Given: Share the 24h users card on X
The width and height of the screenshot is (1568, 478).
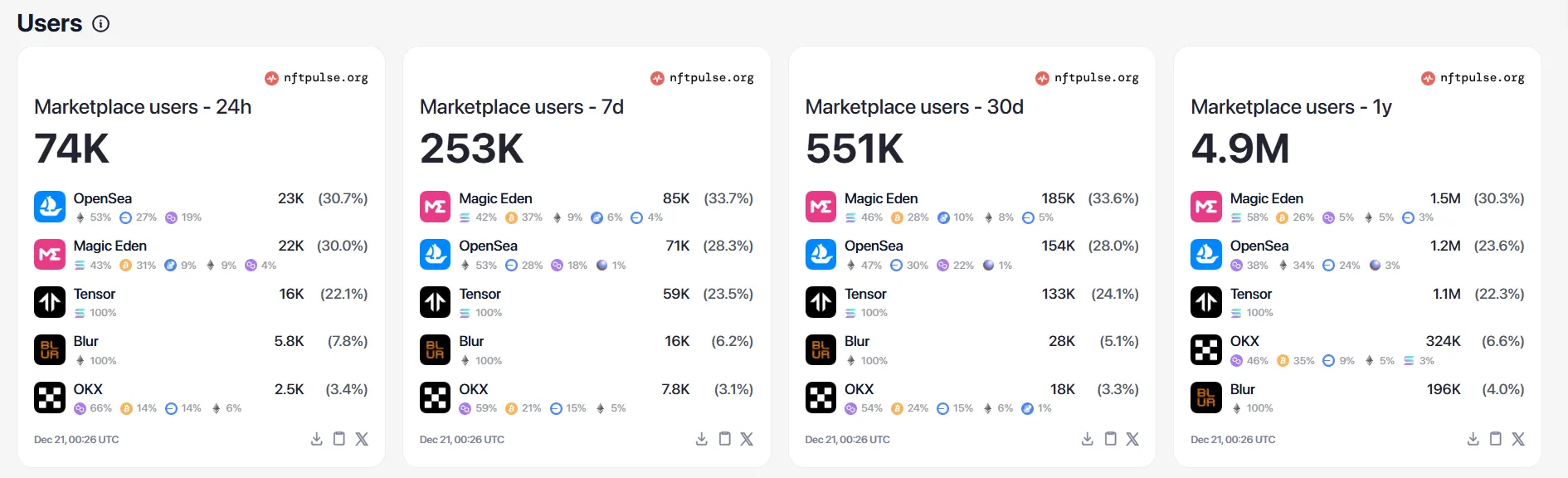Looking at the screenshot, I should [362, 439].
